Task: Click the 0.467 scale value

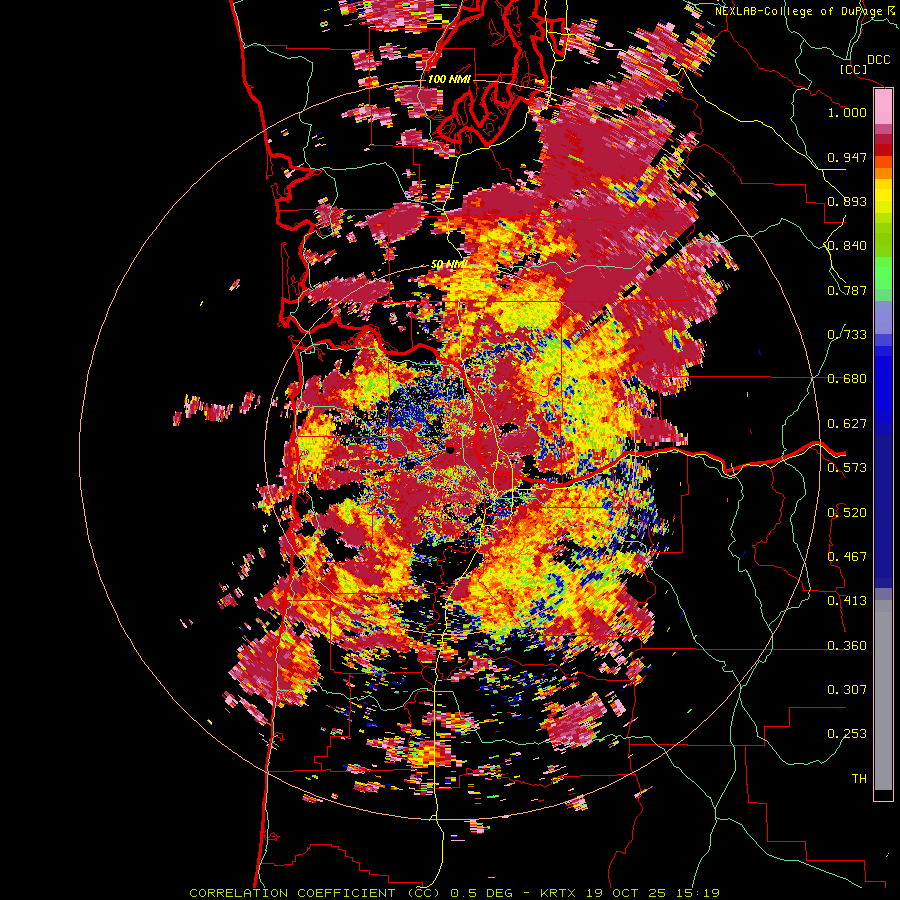Action: 847,557
